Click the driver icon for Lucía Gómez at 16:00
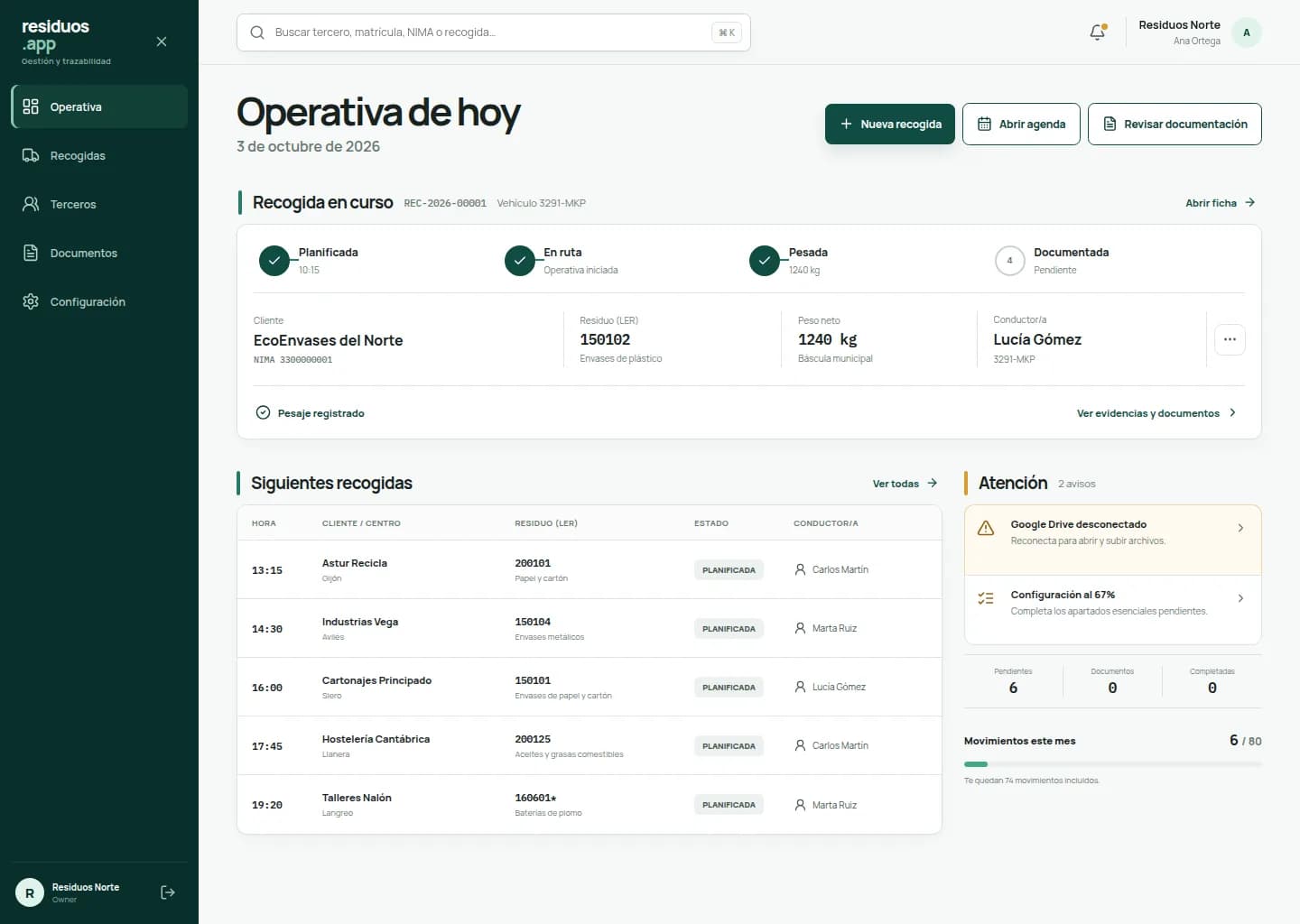The height and width of the screenshot is (924, 1300). (x=800, y=687)
